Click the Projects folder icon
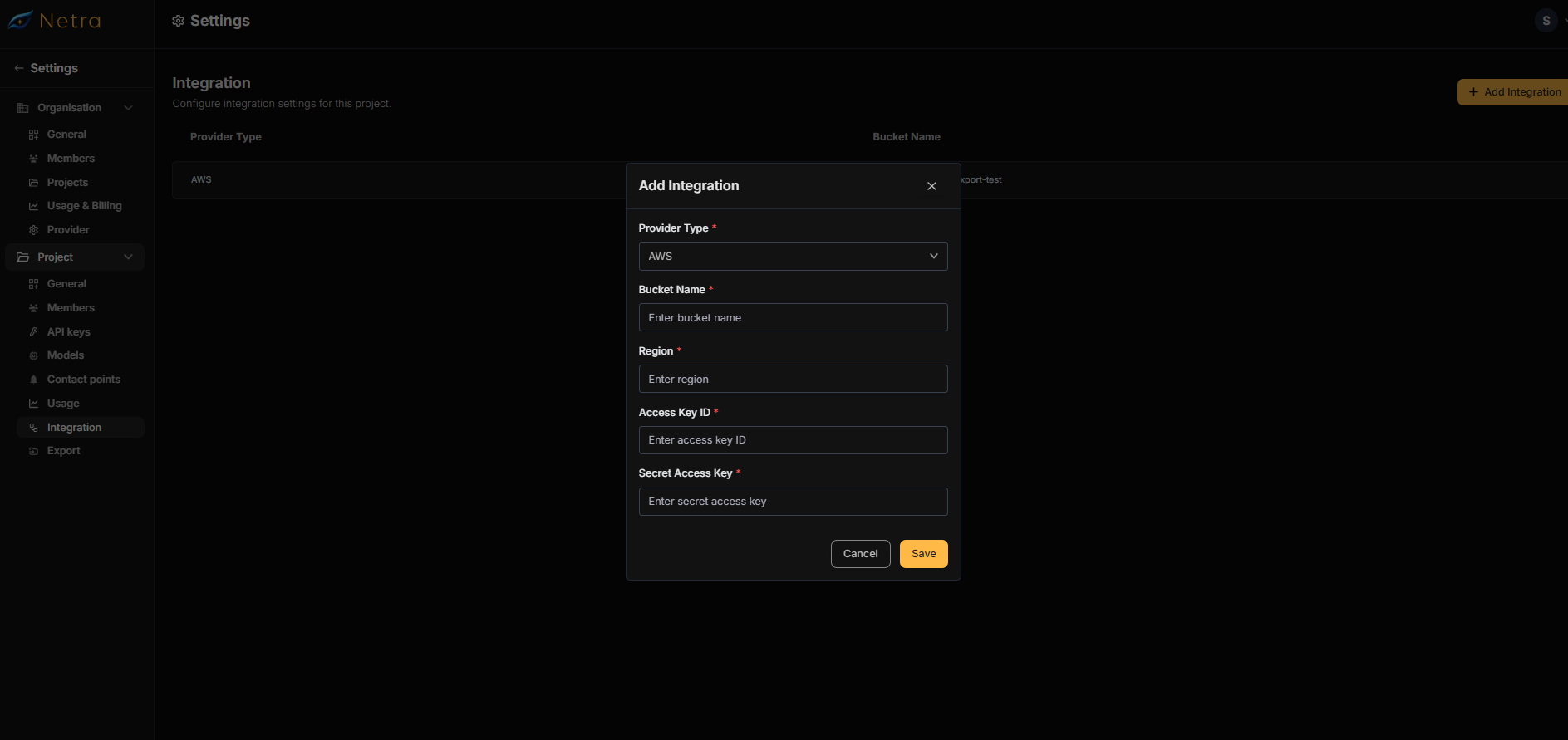Screen dimensions: 1568x740 pyautogui.click(x=33, y=183)
